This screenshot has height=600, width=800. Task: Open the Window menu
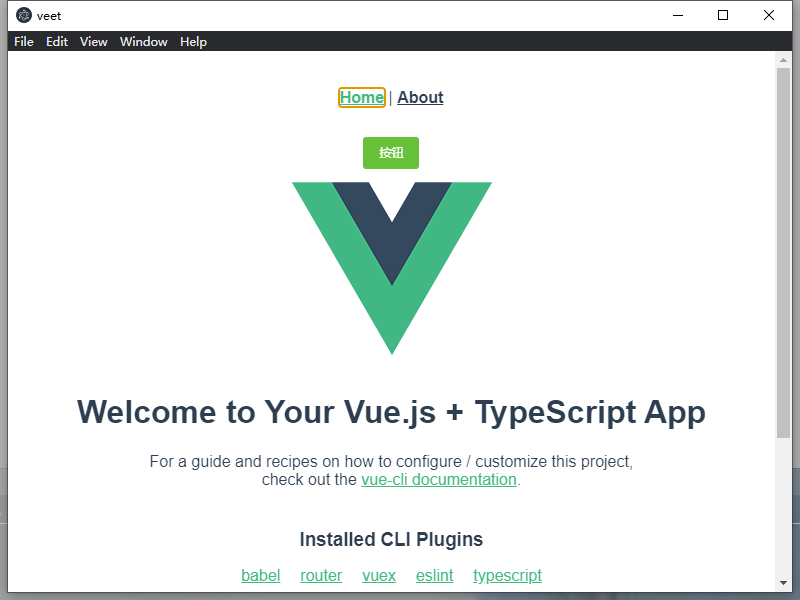(x=143, y=41)
